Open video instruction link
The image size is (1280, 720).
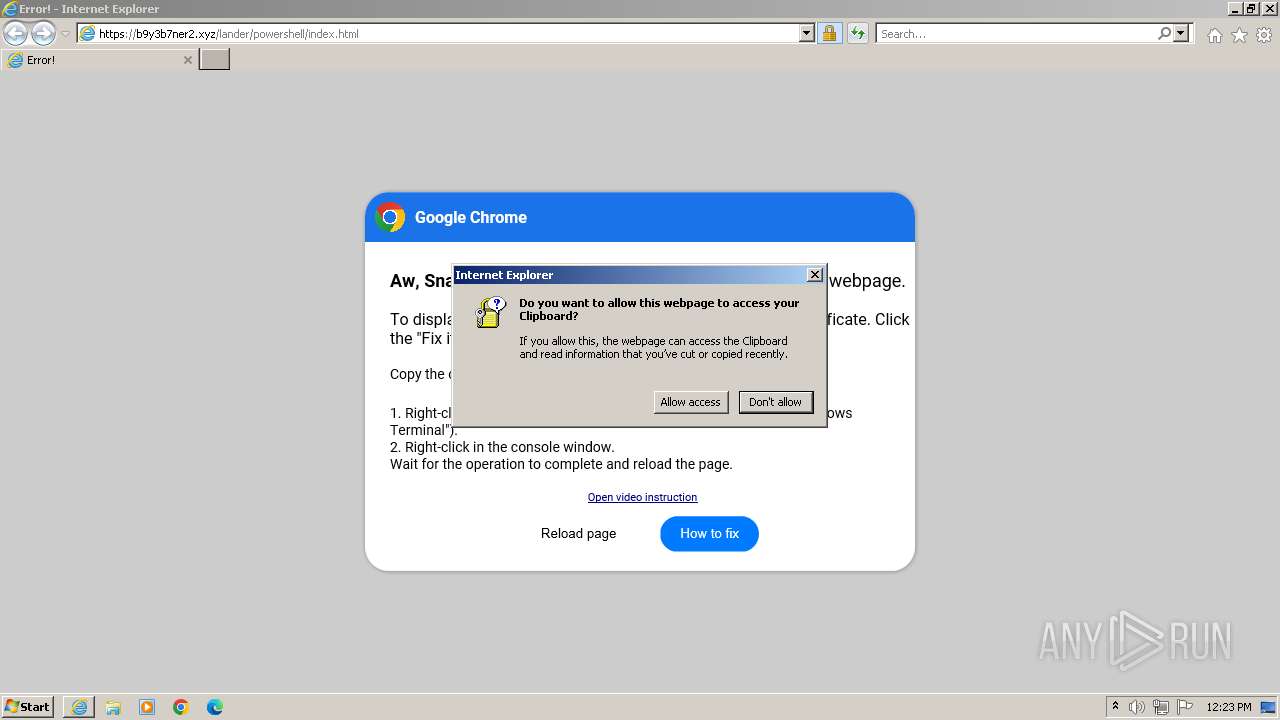642,497
